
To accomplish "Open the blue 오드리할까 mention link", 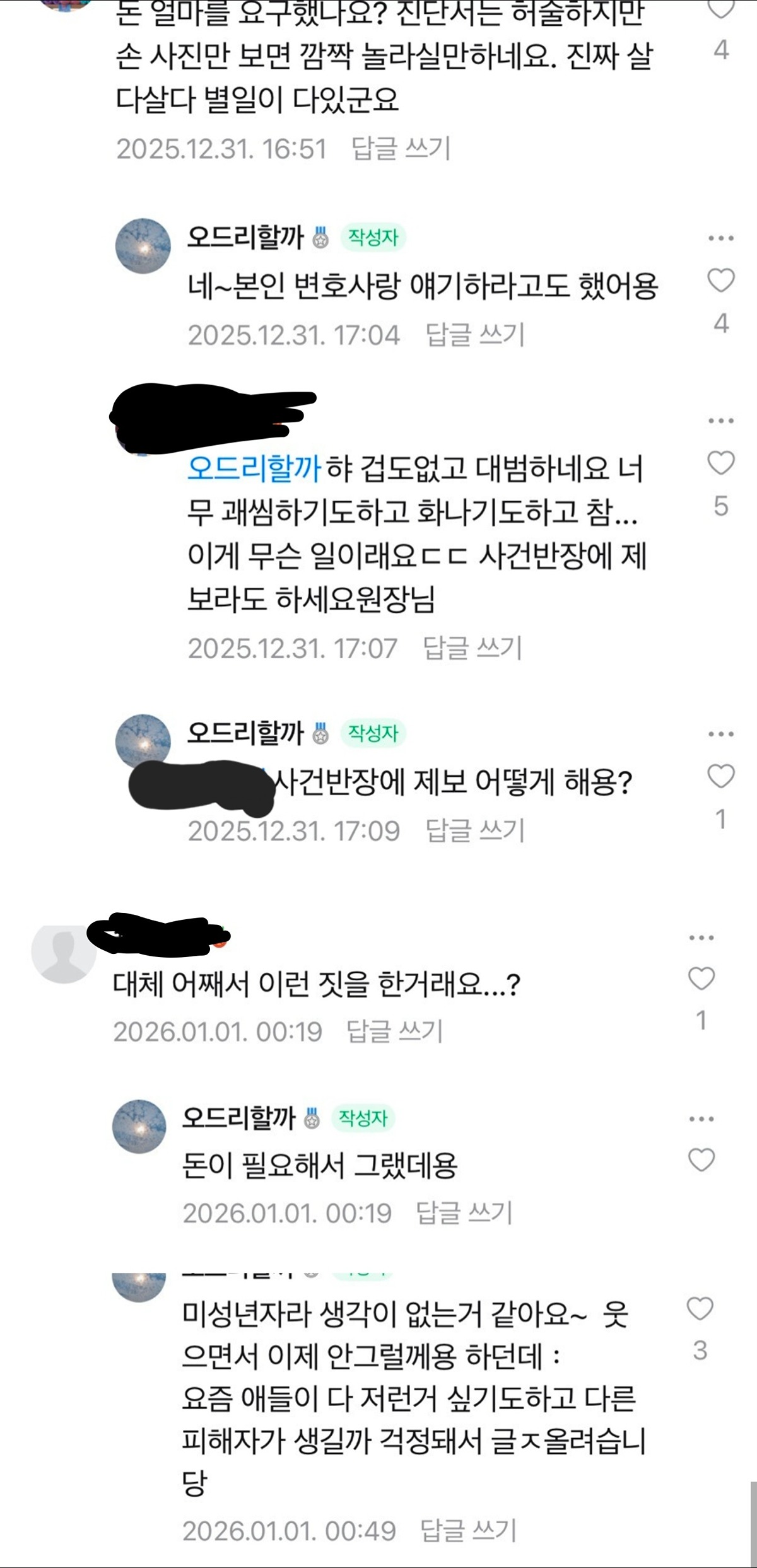I will click(254, 468).
